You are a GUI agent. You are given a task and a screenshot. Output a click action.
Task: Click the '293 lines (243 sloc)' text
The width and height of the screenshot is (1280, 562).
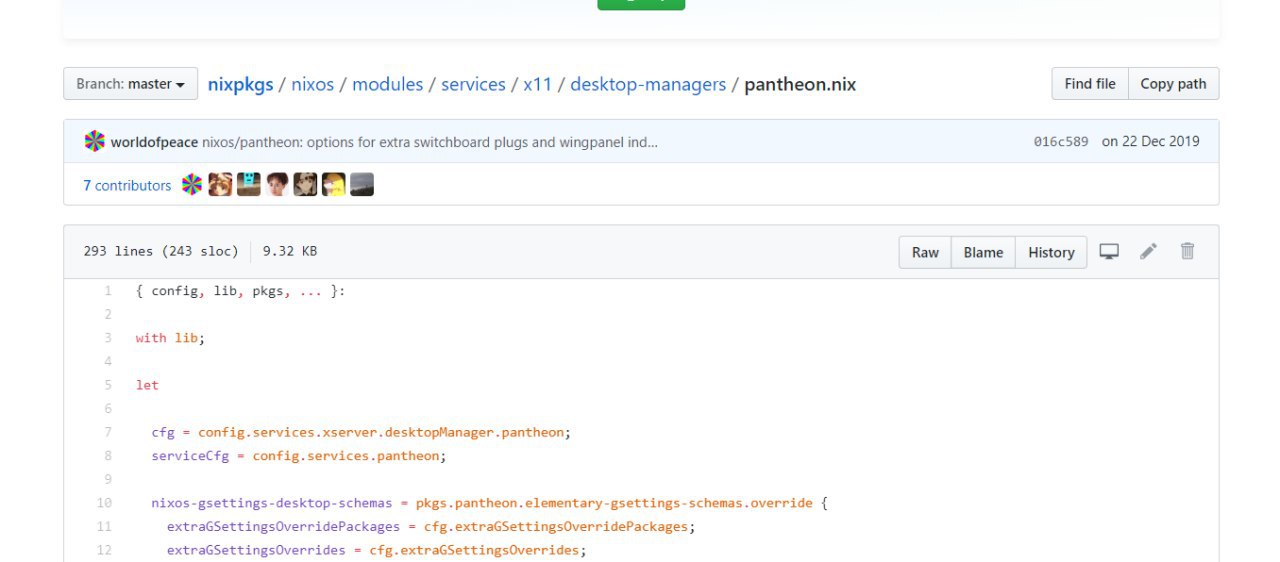point(161,252)
